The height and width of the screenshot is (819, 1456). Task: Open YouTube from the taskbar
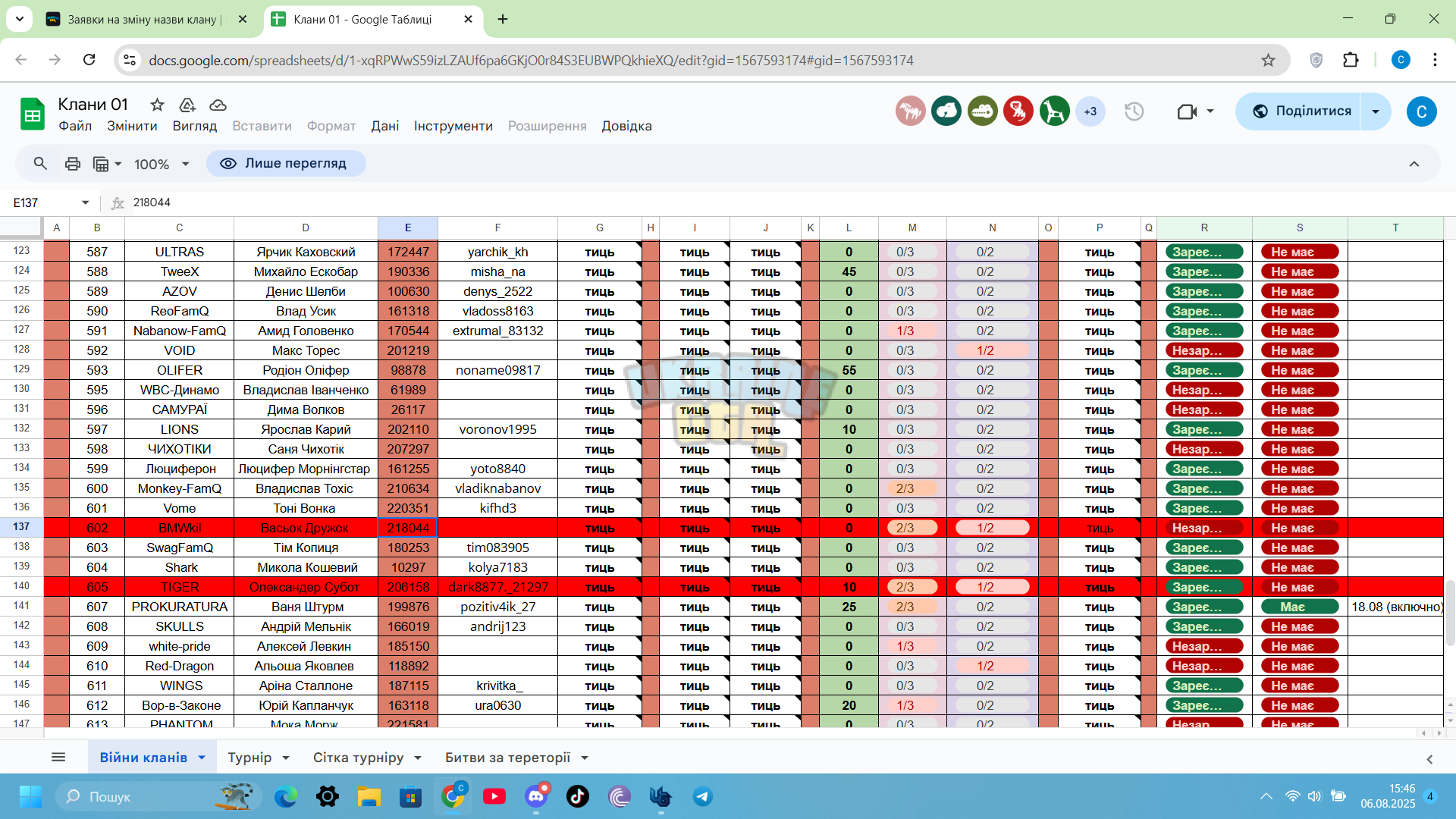coord(494,796)
